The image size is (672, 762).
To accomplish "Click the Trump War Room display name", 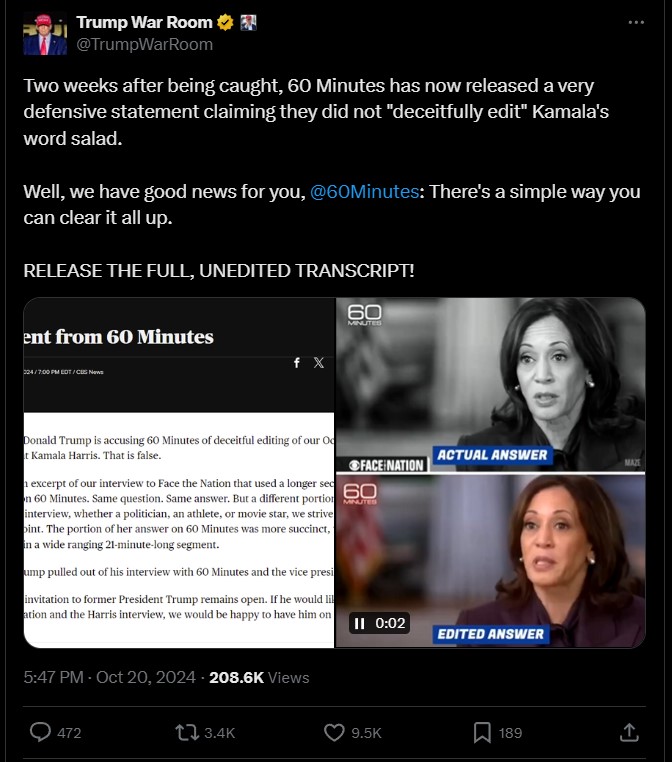I will coord(144,22).
